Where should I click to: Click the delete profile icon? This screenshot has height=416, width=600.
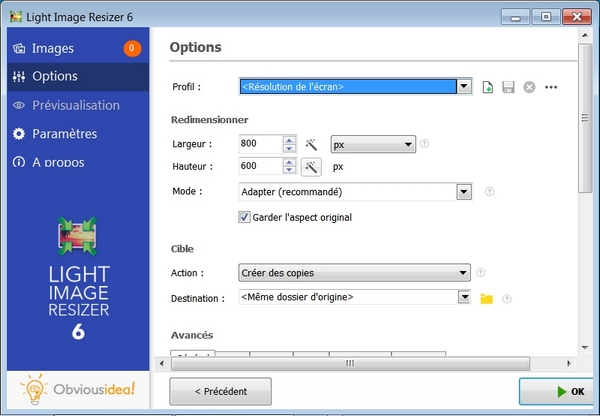529,87
